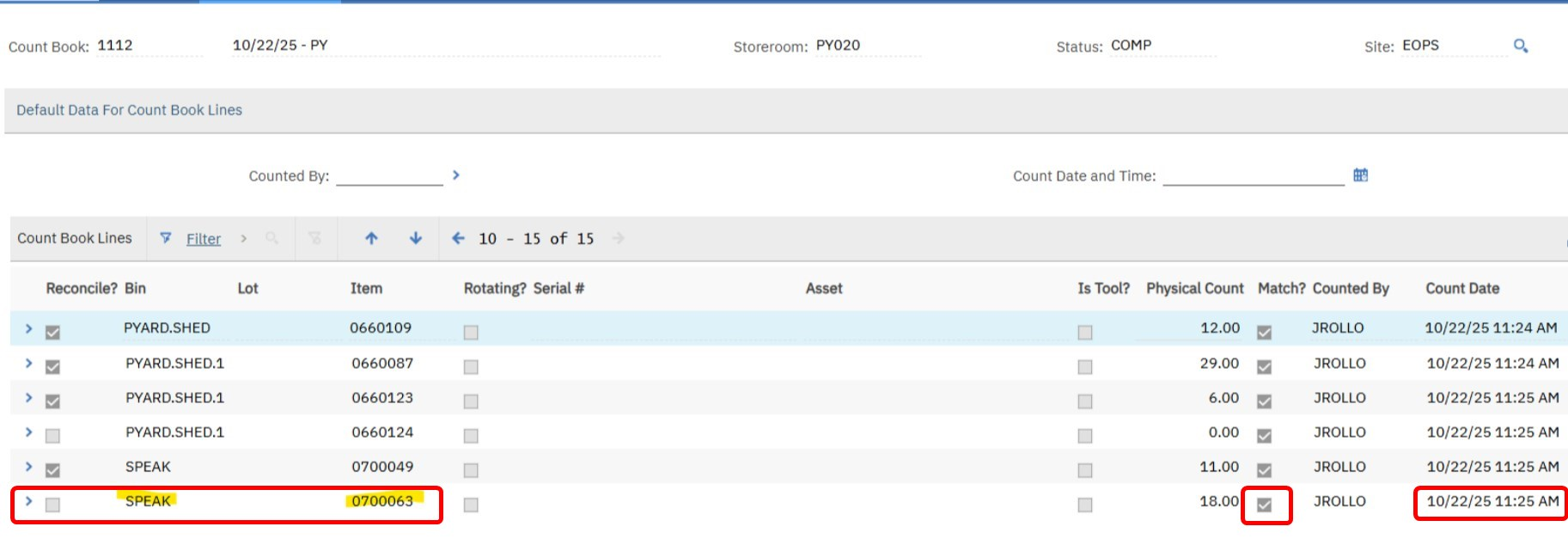The image size is (1568, 545).
Task: Click the table search magnifier icon
Action: (x=272, y=238)
